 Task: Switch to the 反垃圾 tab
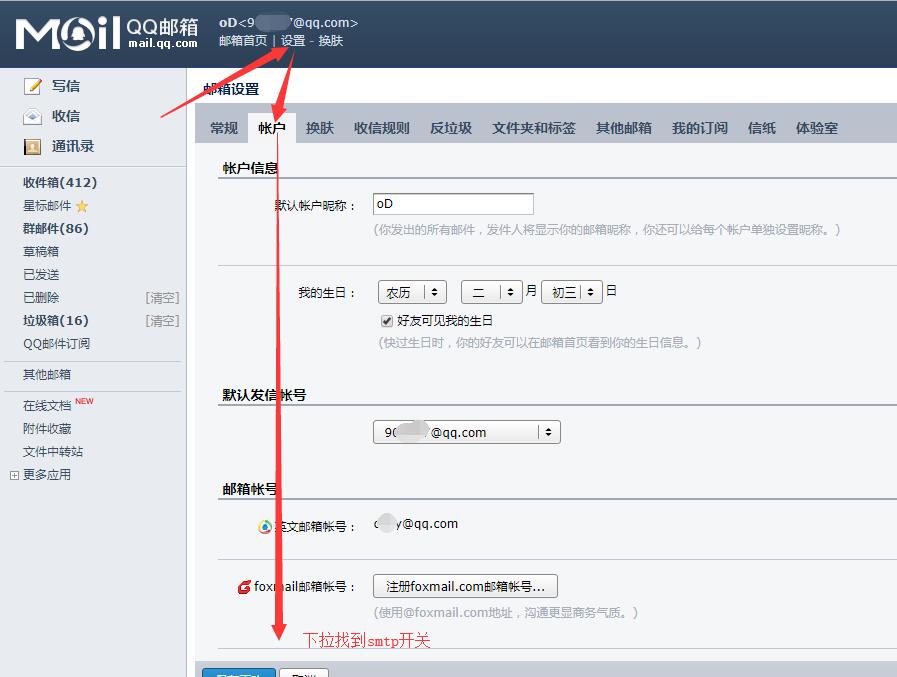(x=450, y=128)
